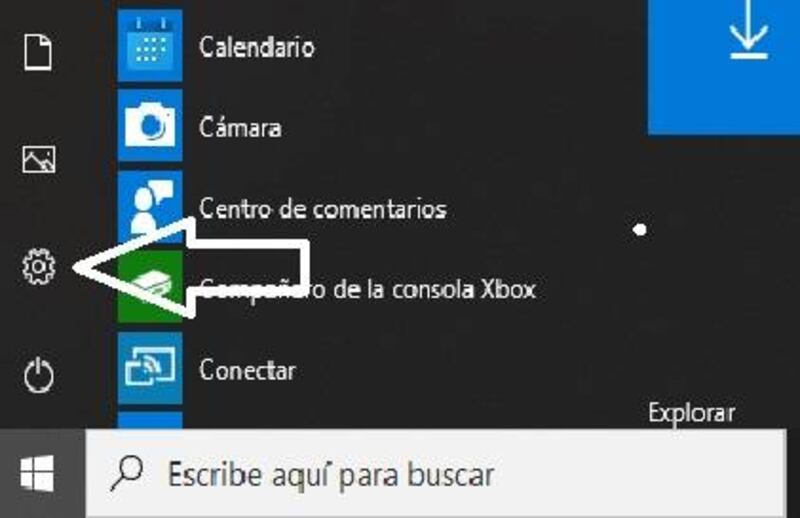
Task: Click the Power button icon
Action: click(39, 375)
